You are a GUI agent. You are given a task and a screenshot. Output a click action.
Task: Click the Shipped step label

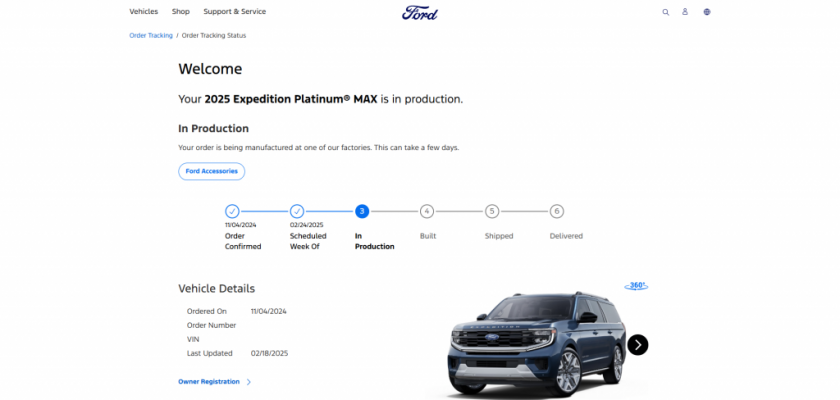(499, 236)
